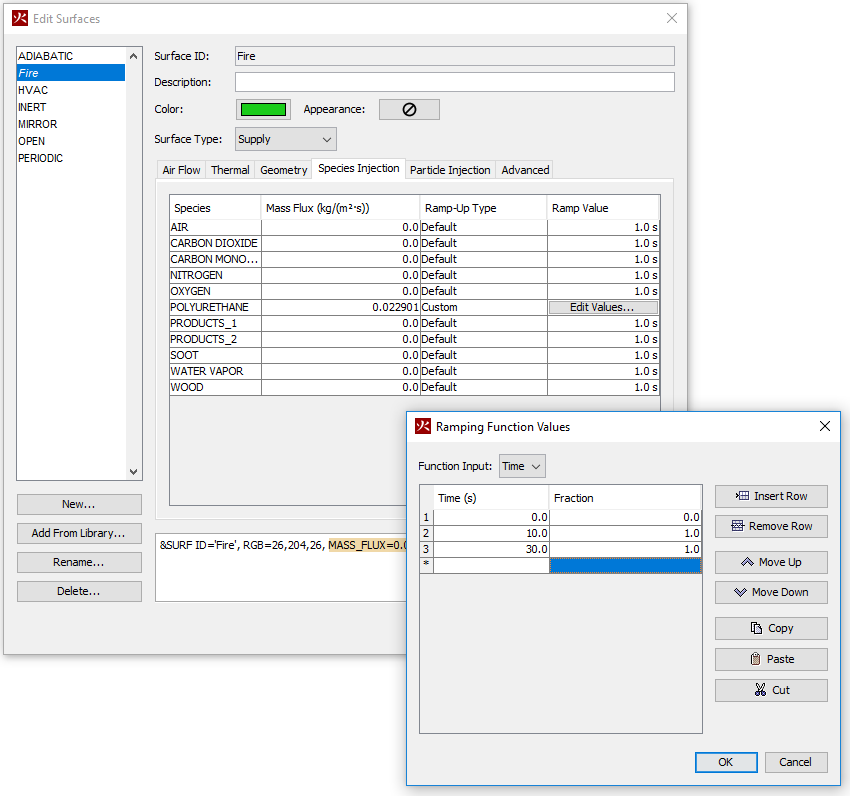
Task: Click Add From Library... button
Action: (x=79, y=533)
